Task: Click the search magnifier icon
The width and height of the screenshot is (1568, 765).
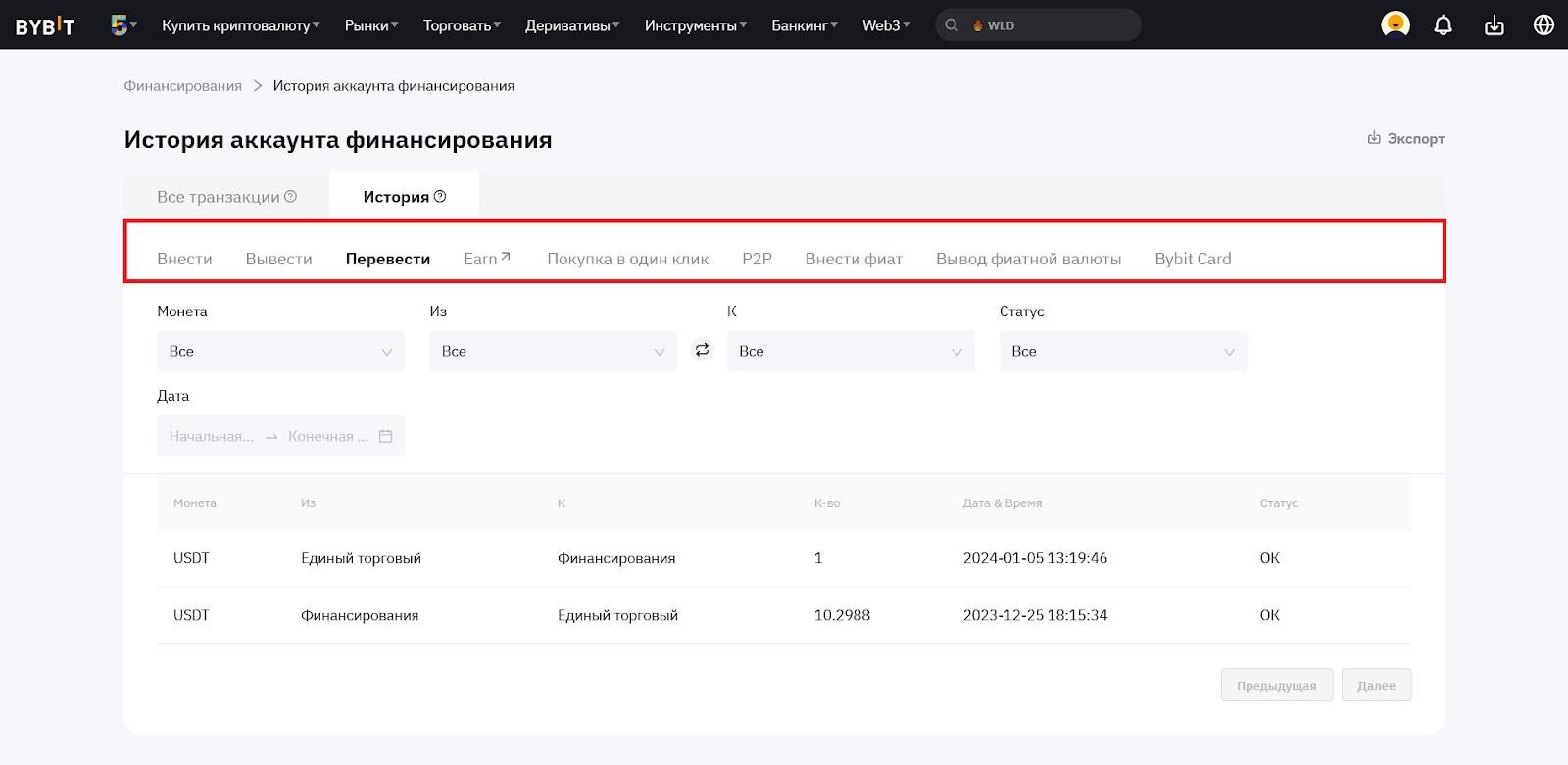Action: 951,25
